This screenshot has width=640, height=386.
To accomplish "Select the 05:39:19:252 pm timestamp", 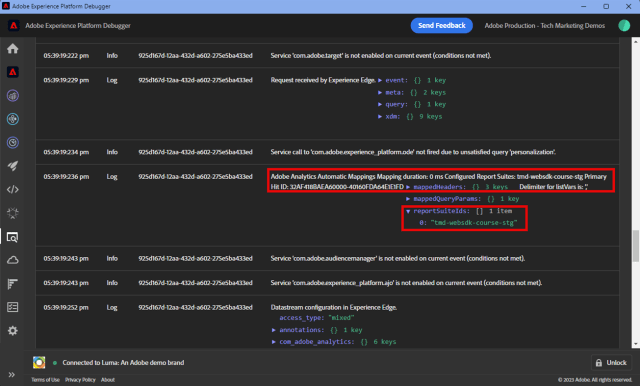I will [x=66, y=307].
